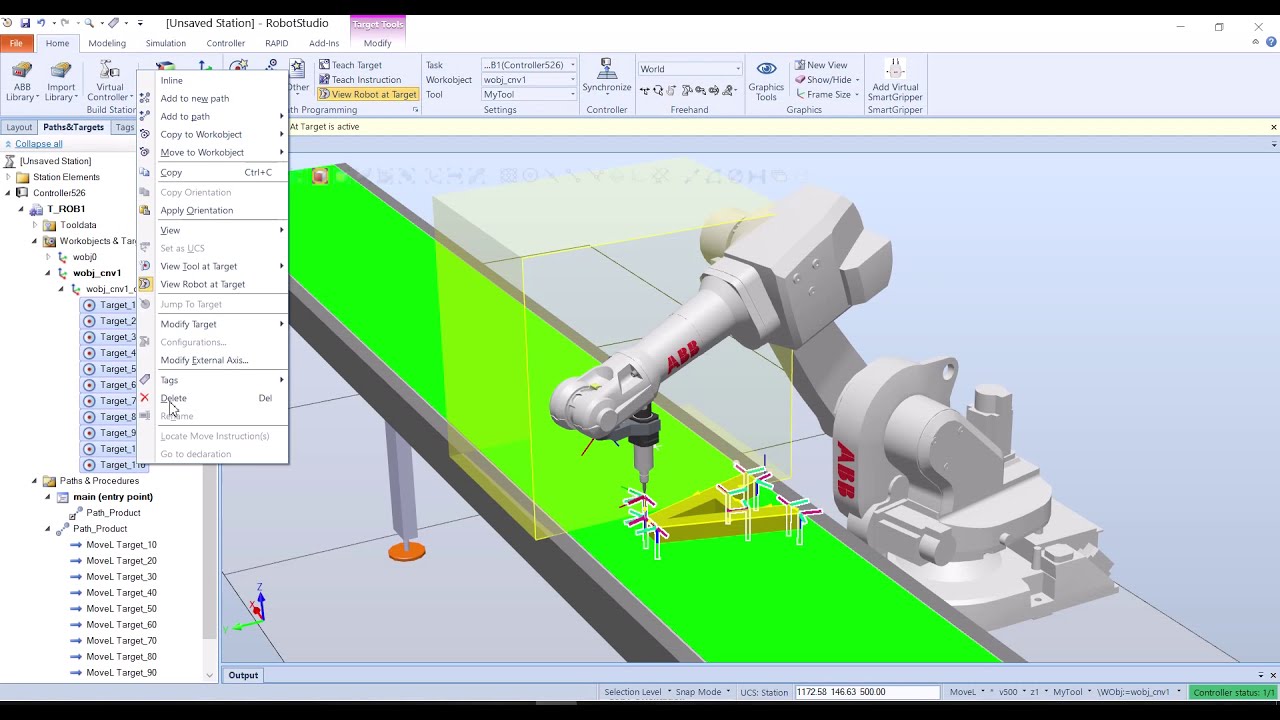Click the Save icon in quick access toolbar
The height and width of the screenshot is (720, 1280).
coord(25,23)
